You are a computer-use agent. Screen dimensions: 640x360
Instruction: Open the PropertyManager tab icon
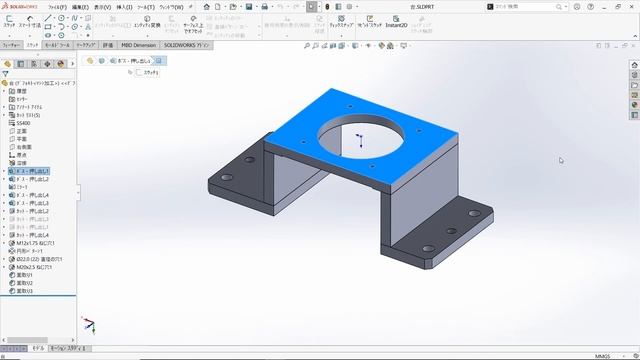click(x=21, y=64)
